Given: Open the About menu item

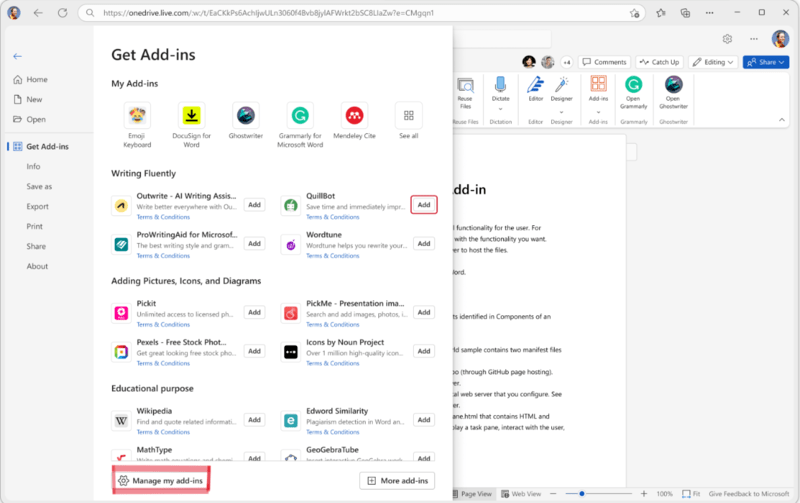Looking at the screenshot, I should [37, 266].
